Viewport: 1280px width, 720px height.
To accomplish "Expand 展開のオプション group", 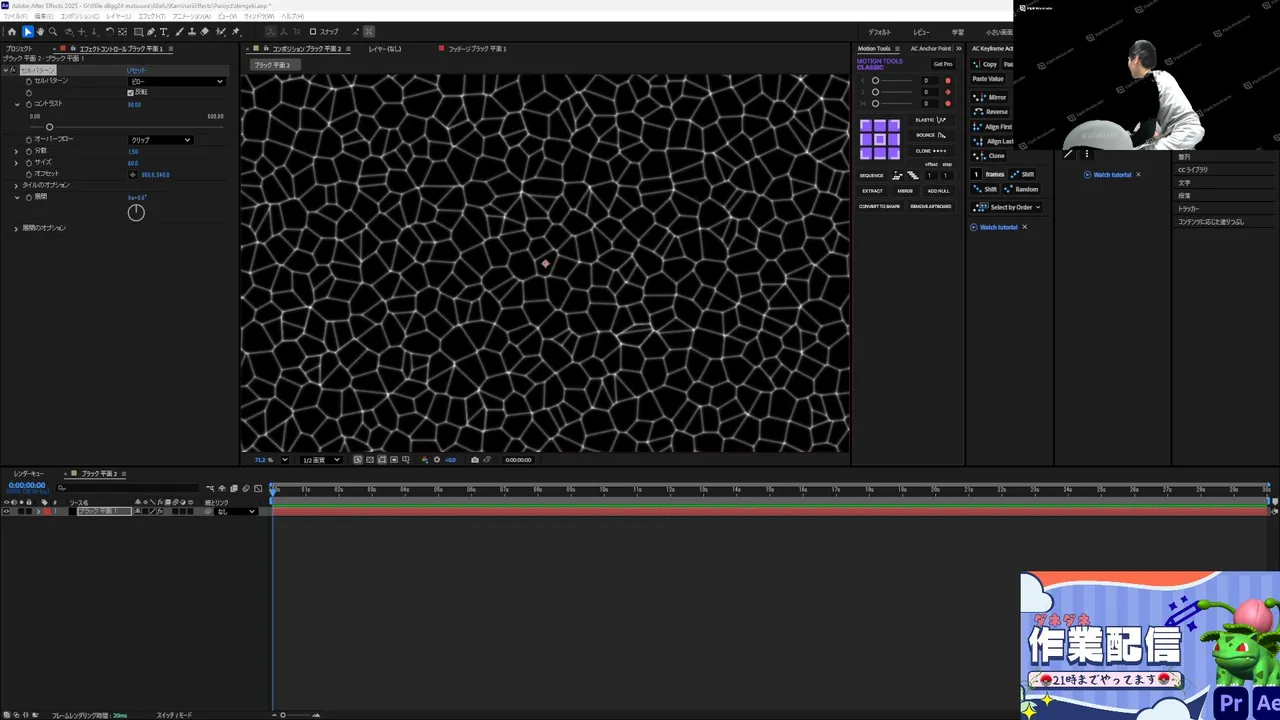I will [16, 229].
